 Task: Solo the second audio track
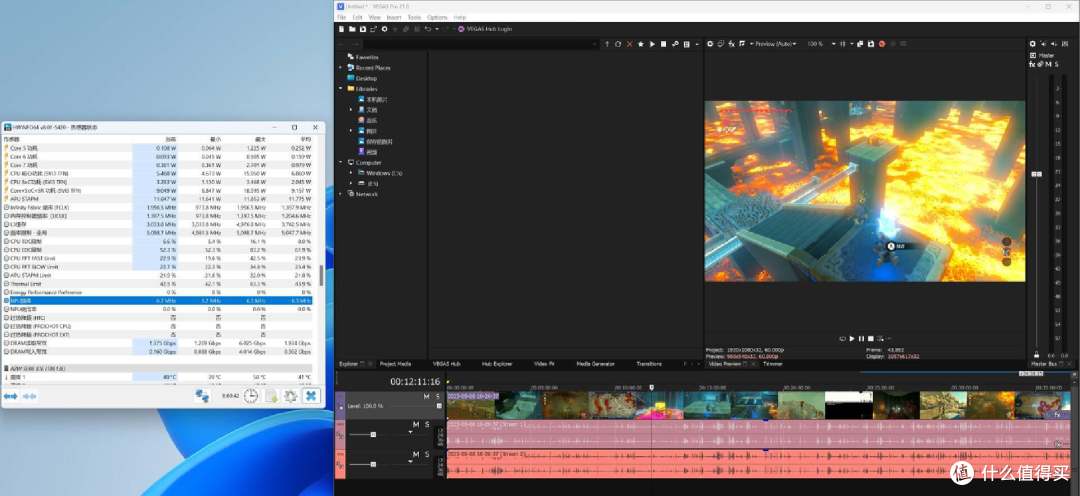(426, 455)
